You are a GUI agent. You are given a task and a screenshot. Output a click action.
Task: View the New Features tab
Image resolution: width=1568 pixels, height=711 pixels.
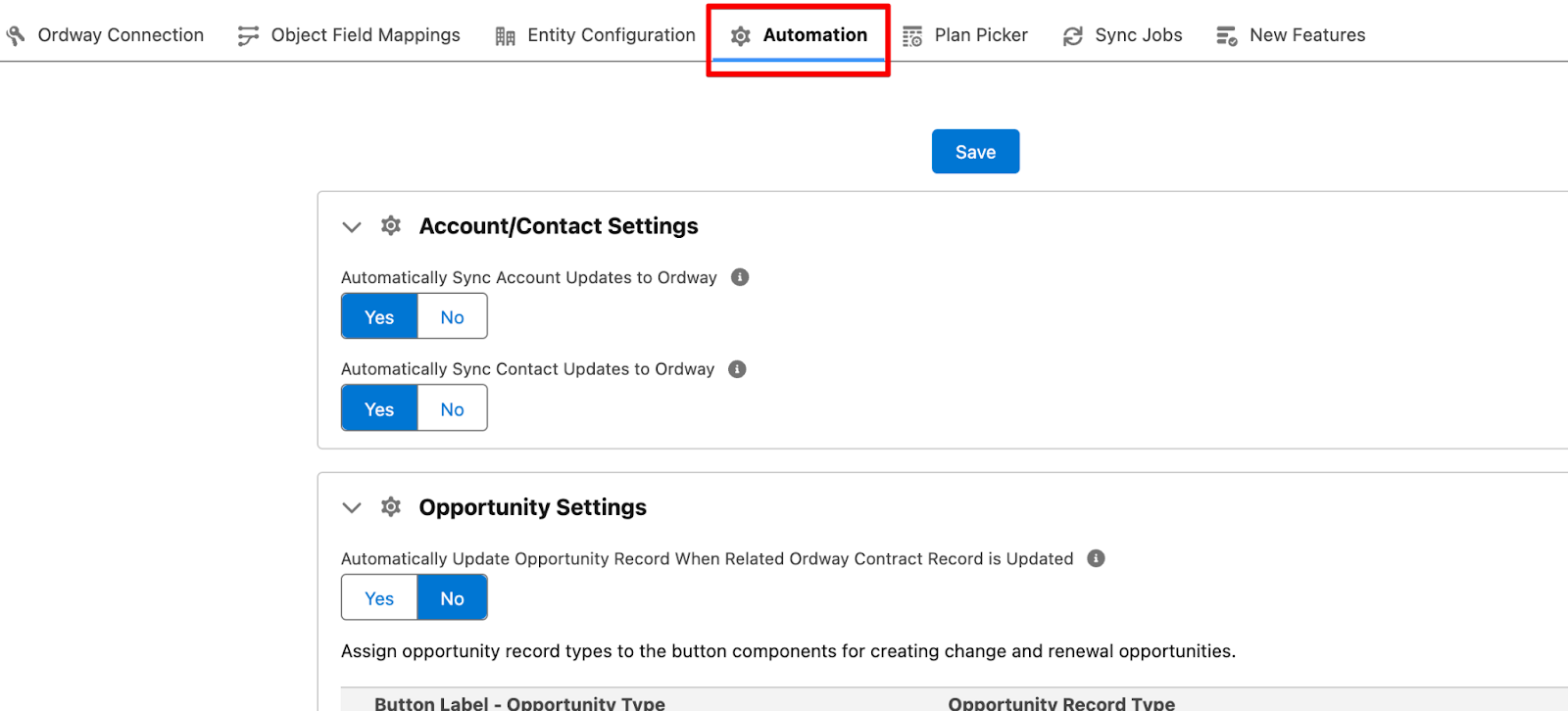tap(1291, 35)
